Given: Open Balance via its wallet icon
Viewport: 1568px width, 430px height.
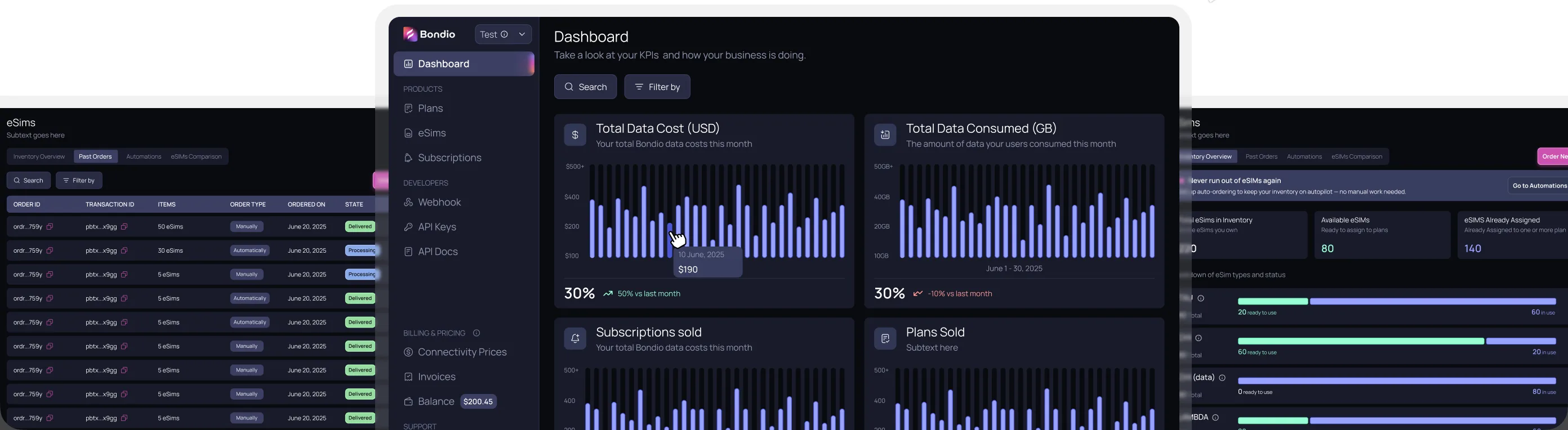Looking at the screenshot, I should pos(408,402).
